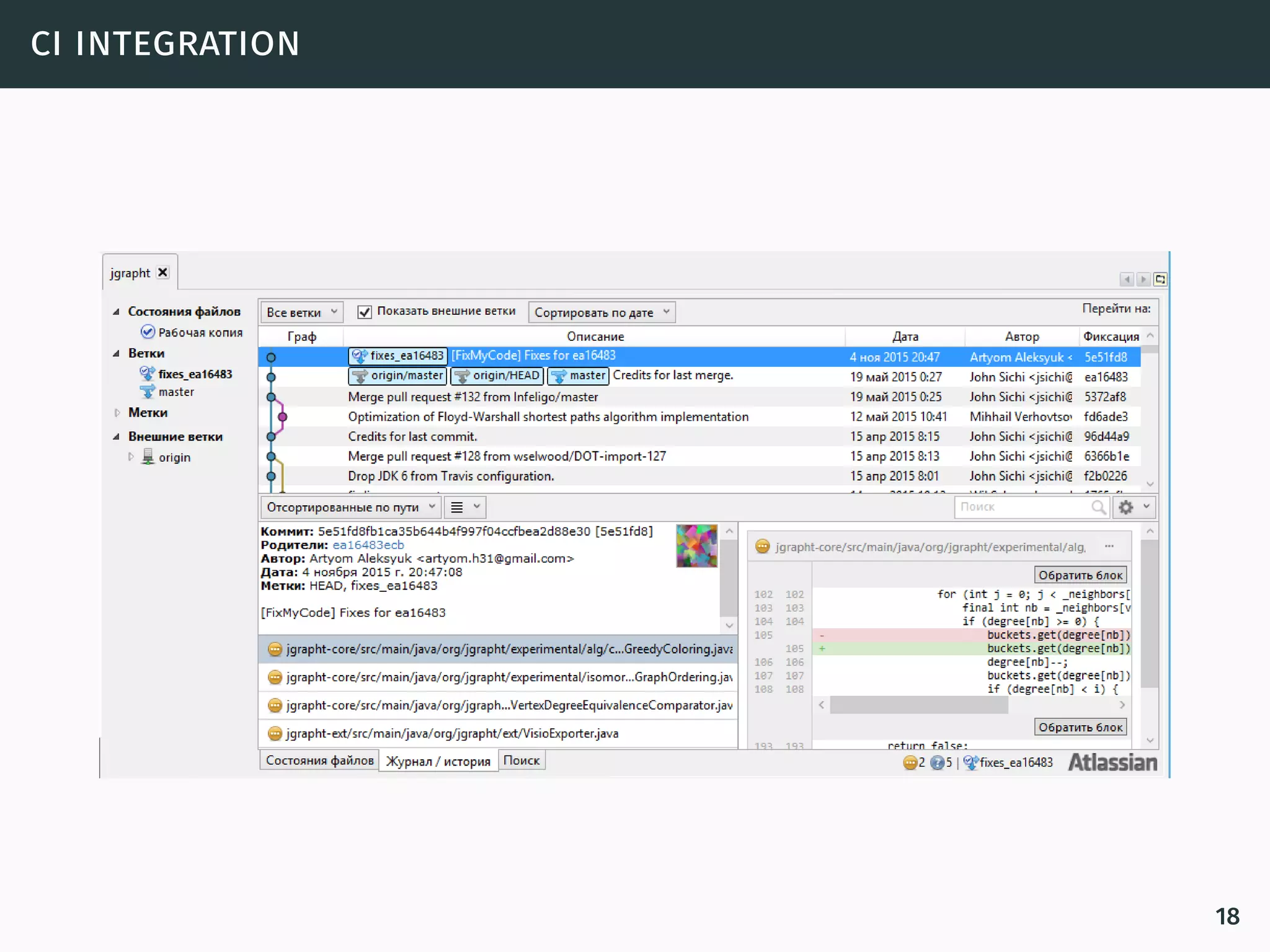This screenshot has height=952, width=1270.
Task: Open the All branches dropdown
Action: point(301,312)
